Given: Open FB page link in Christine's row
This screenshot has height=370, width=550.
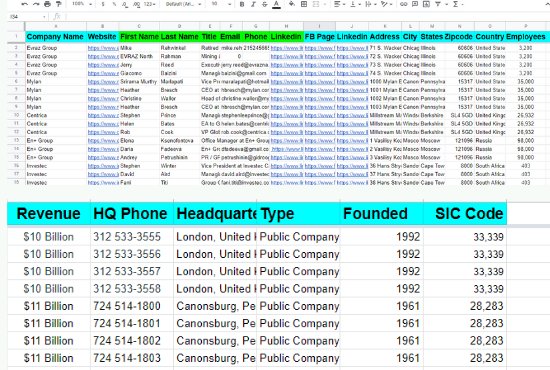Looking at the screenshot, I should coord(320,99).
